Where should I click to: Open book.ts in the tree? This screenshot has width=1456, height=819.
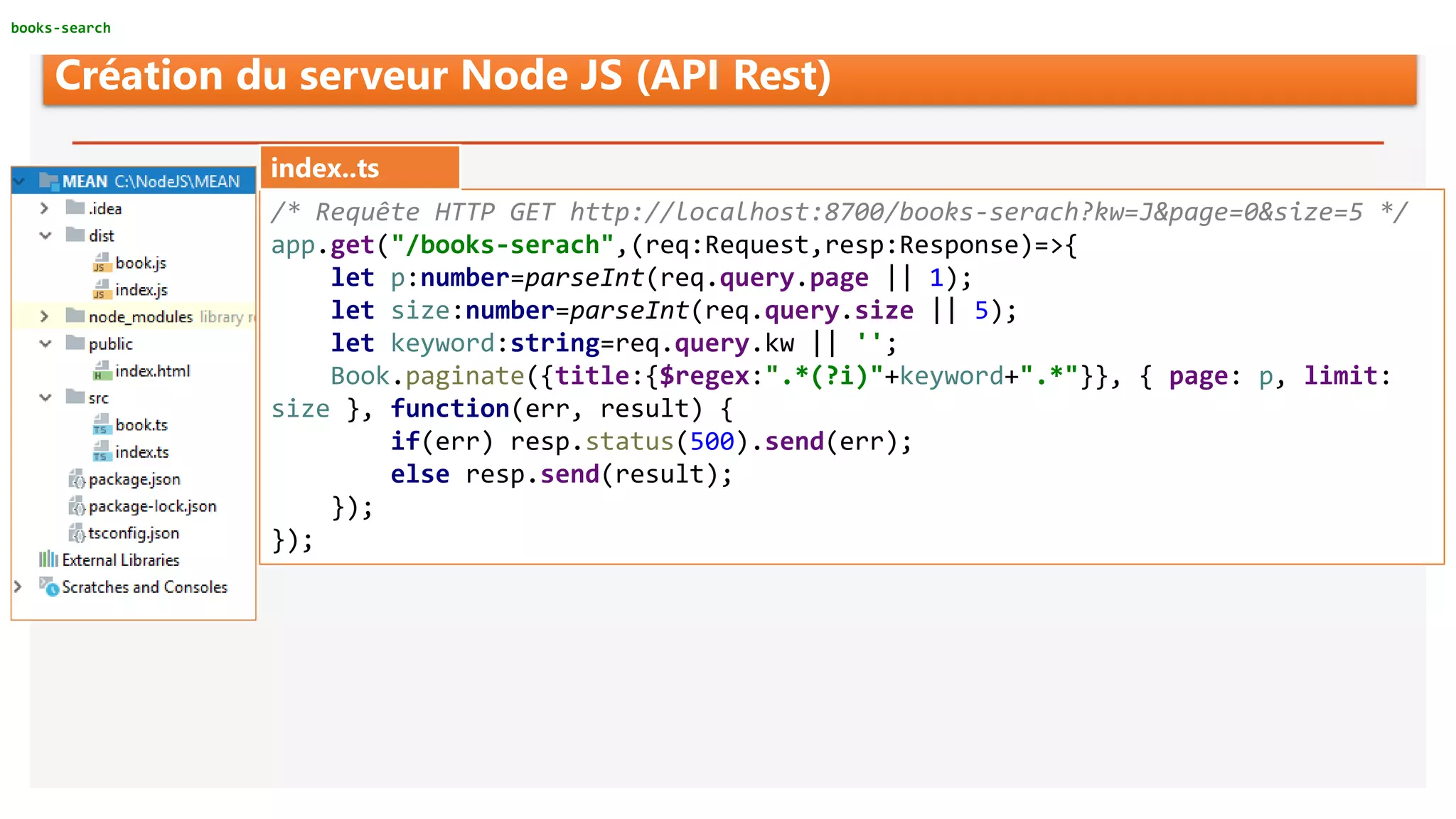(x=141, y=425)
